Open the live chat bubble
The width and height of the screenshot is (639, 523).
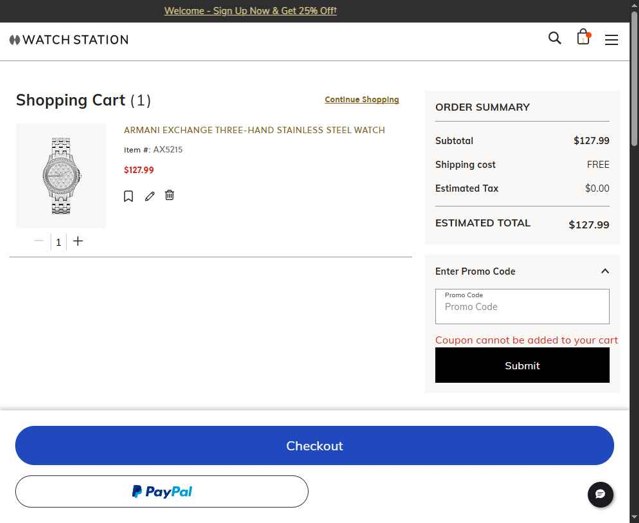click(600, 494)
